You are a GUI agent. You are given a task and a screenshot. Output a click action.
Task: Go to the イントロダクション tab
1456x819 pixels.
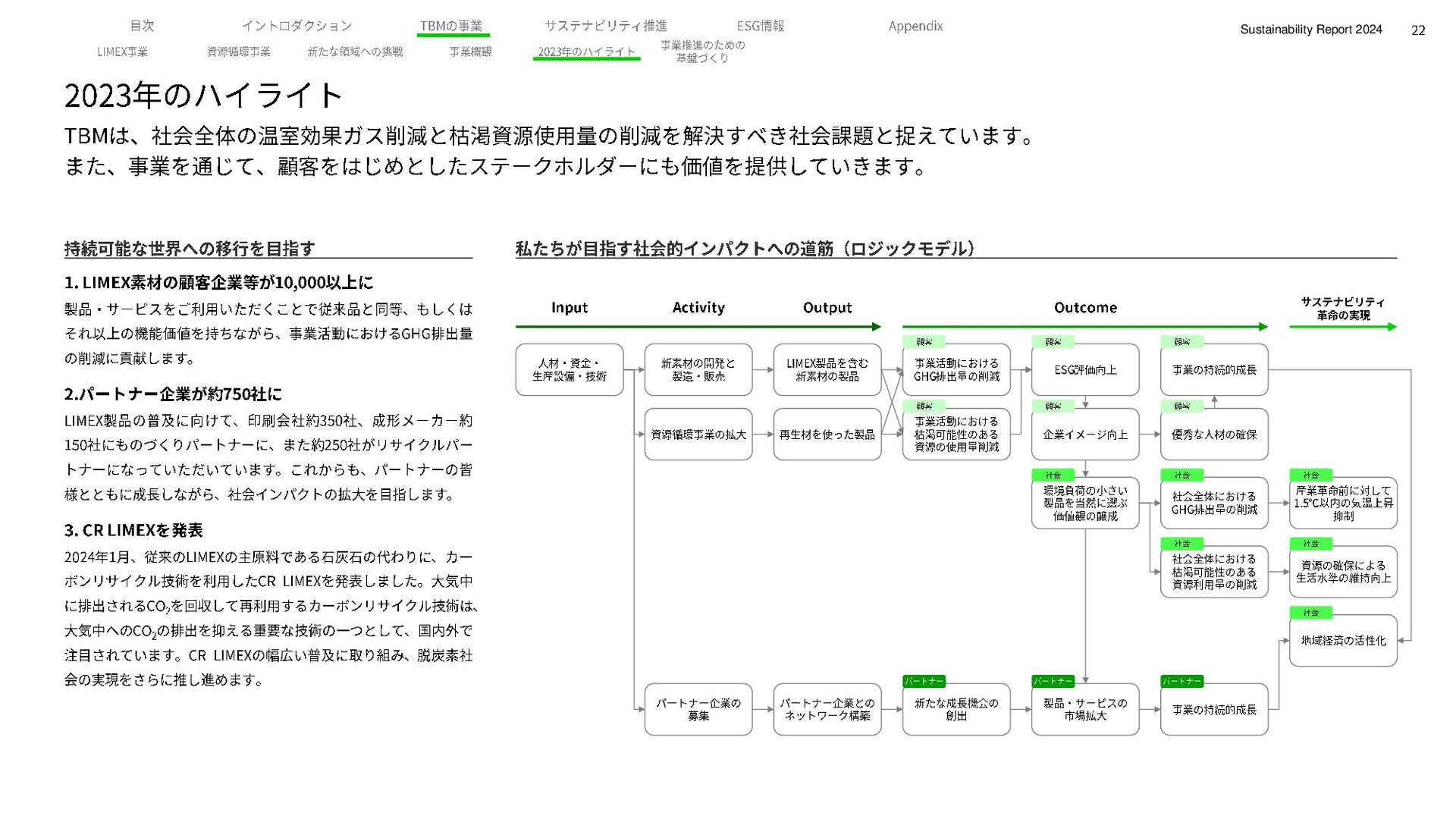[297, 26]
